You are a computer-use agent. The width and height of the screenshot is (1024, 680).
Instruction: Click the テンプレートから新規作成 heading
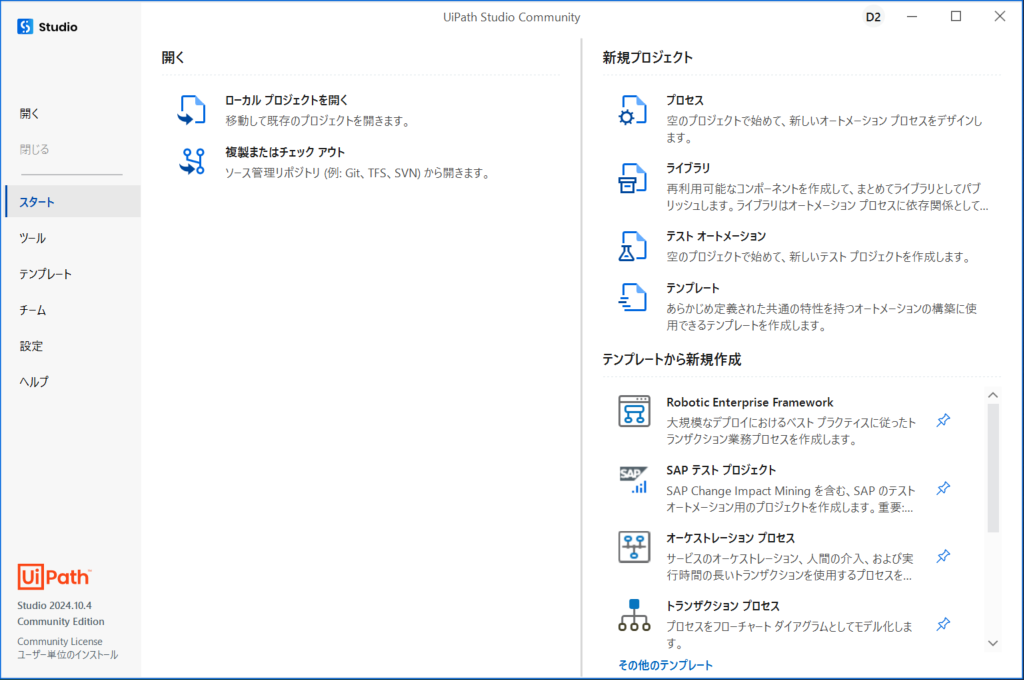point(671,359)
